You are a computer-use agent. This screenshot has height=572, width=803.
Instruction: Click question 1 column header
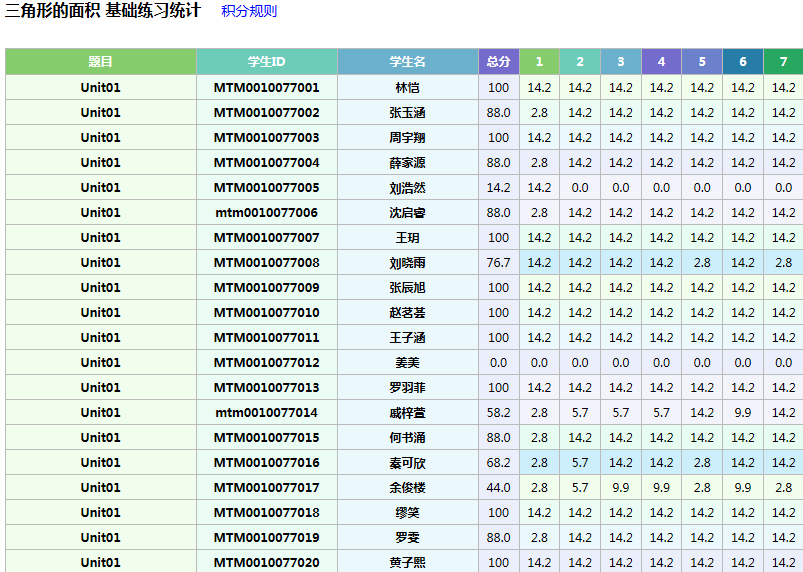(539, 62)
